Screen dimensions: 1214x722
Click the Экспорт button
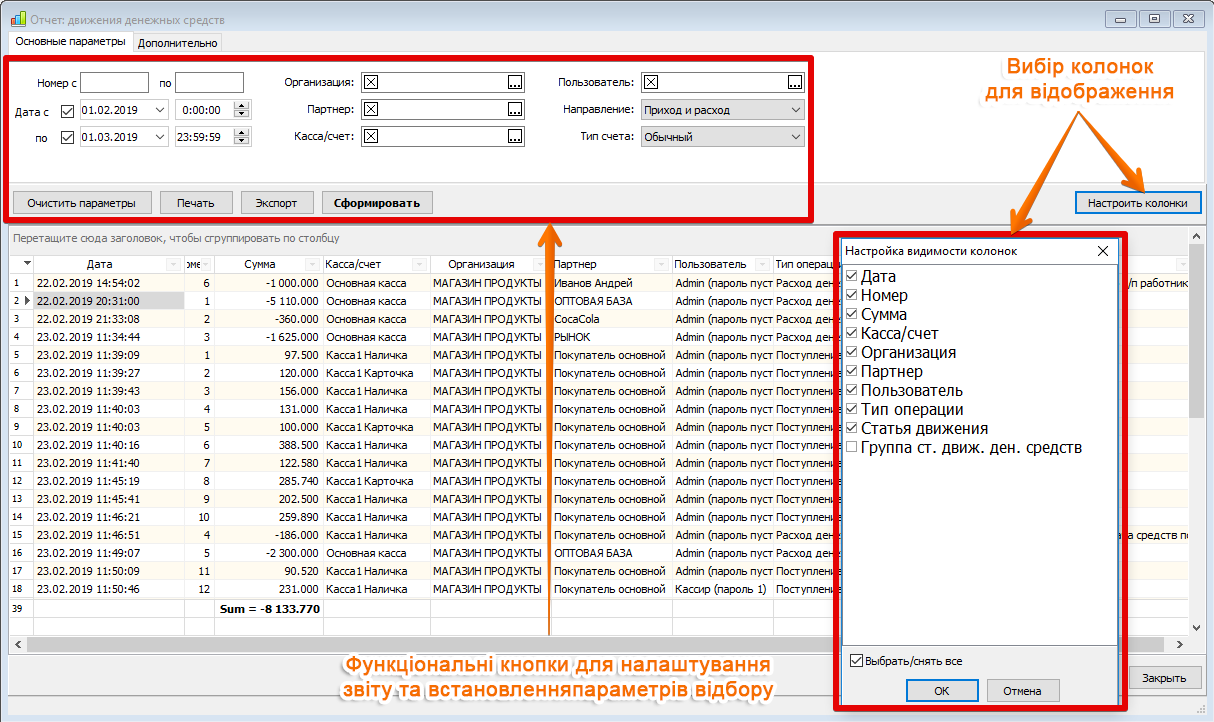pyautogui.click(x=276, y=202)
